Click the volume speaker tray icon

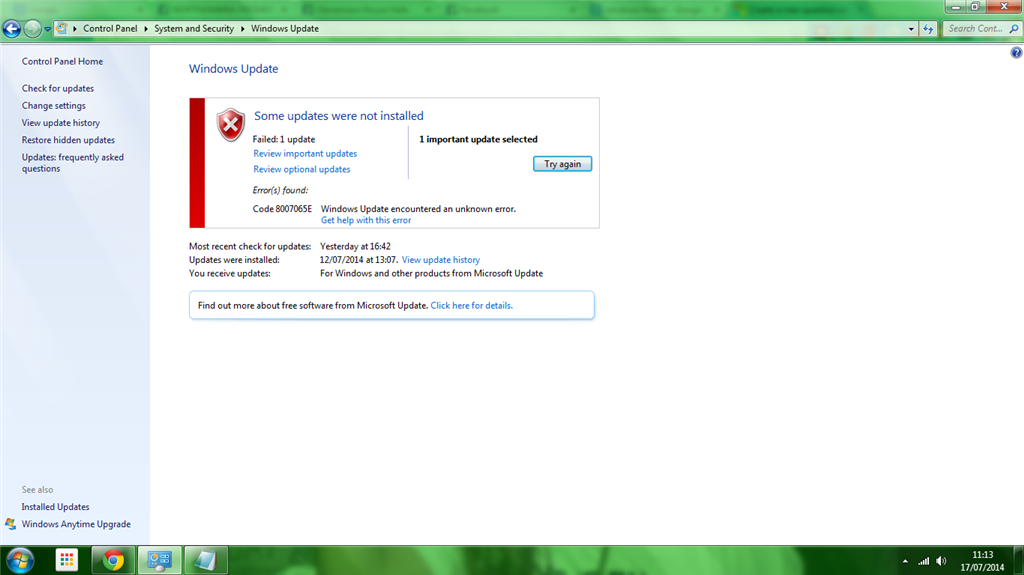pyautogui.click(x=941, y=561)
